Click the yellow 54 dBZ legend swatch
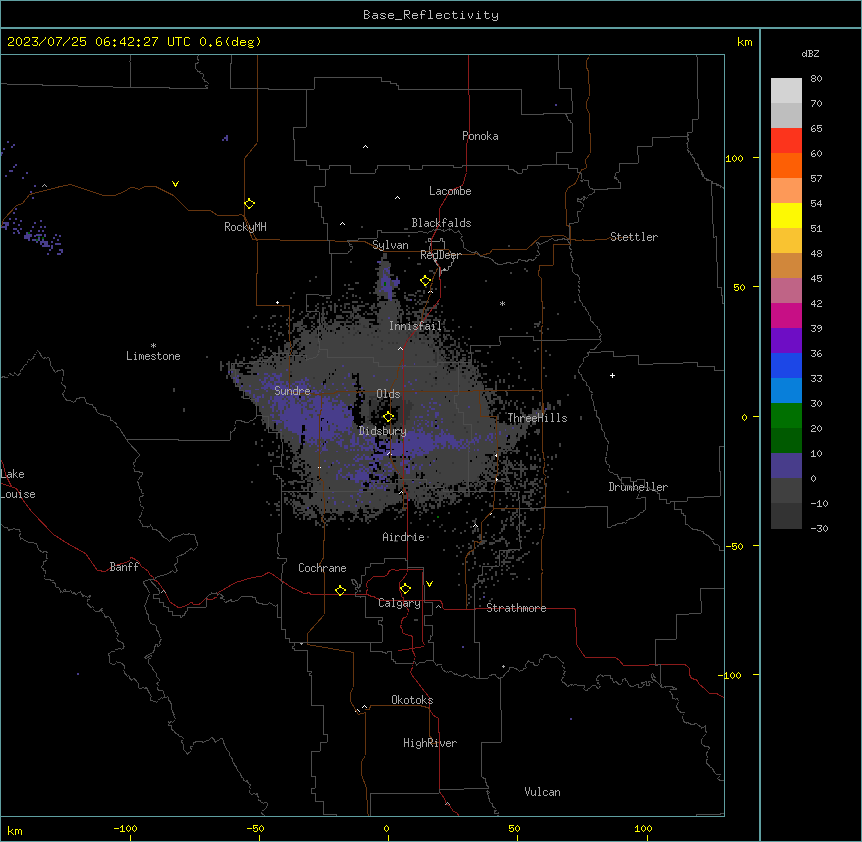 pyautogui.click(x=786, y=215)
